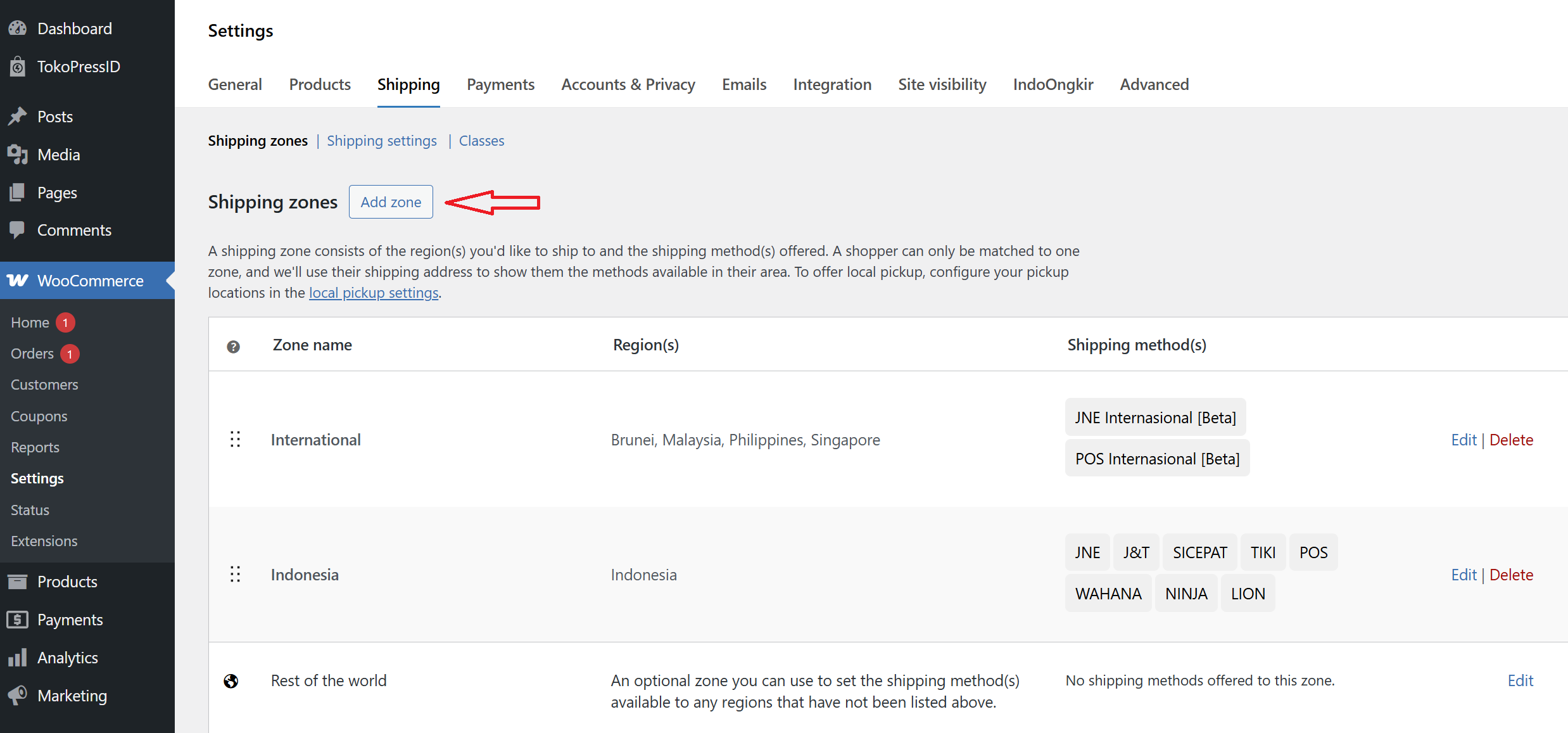The height and width of the screenshot is (733, 1568).
Task: Go to Accounts & Privacy tab
Action: [628, 84]
